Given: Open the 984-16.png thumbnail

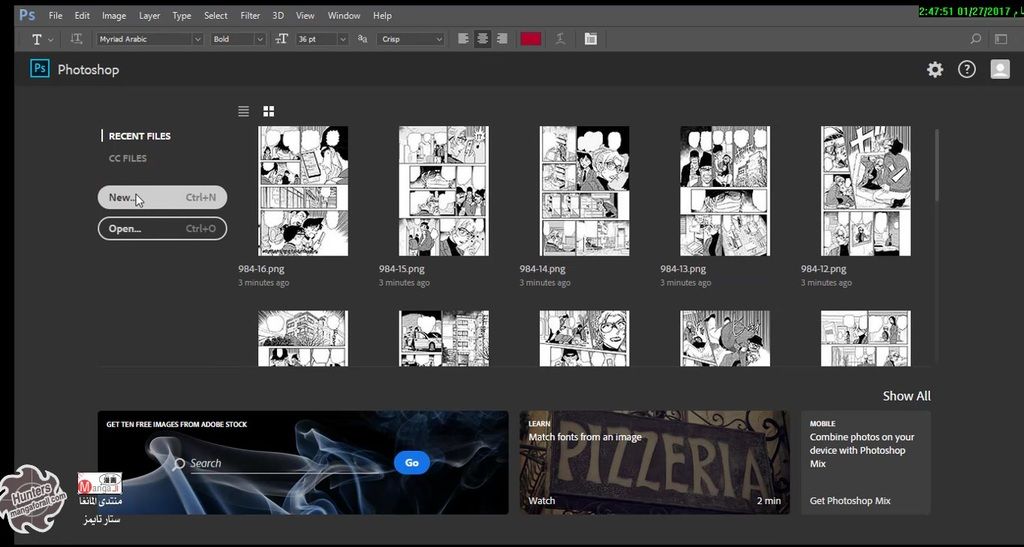Looking at the screenshot, I should tap(303, 191).
